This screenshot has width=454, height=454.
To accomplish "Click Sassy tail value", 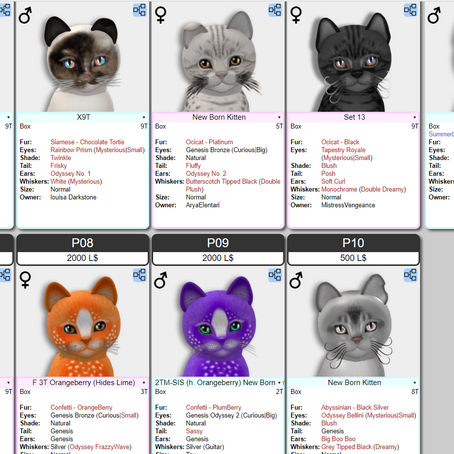I will pyautogui.click(x=194, y=431).
